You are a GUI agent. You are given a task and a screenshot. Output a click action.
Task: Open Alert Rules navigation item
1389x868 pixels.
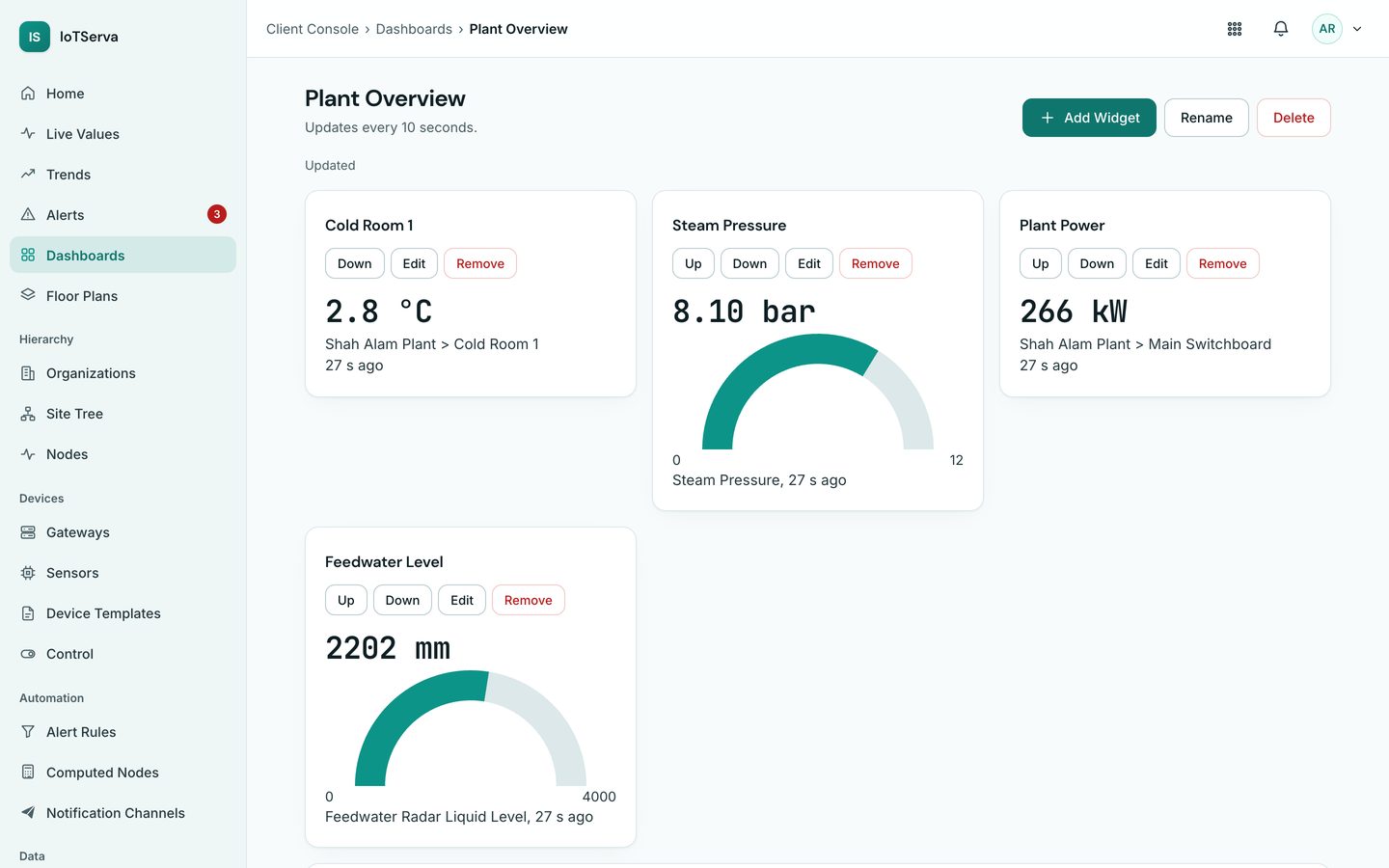pyautogui.click(x=123, y=732)
